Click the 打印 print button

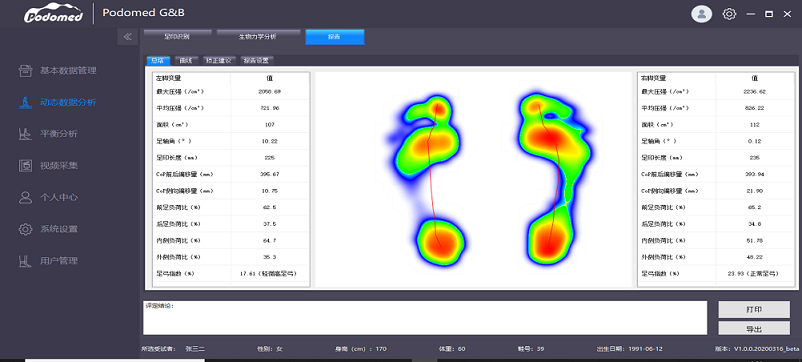tap(754, 309)
